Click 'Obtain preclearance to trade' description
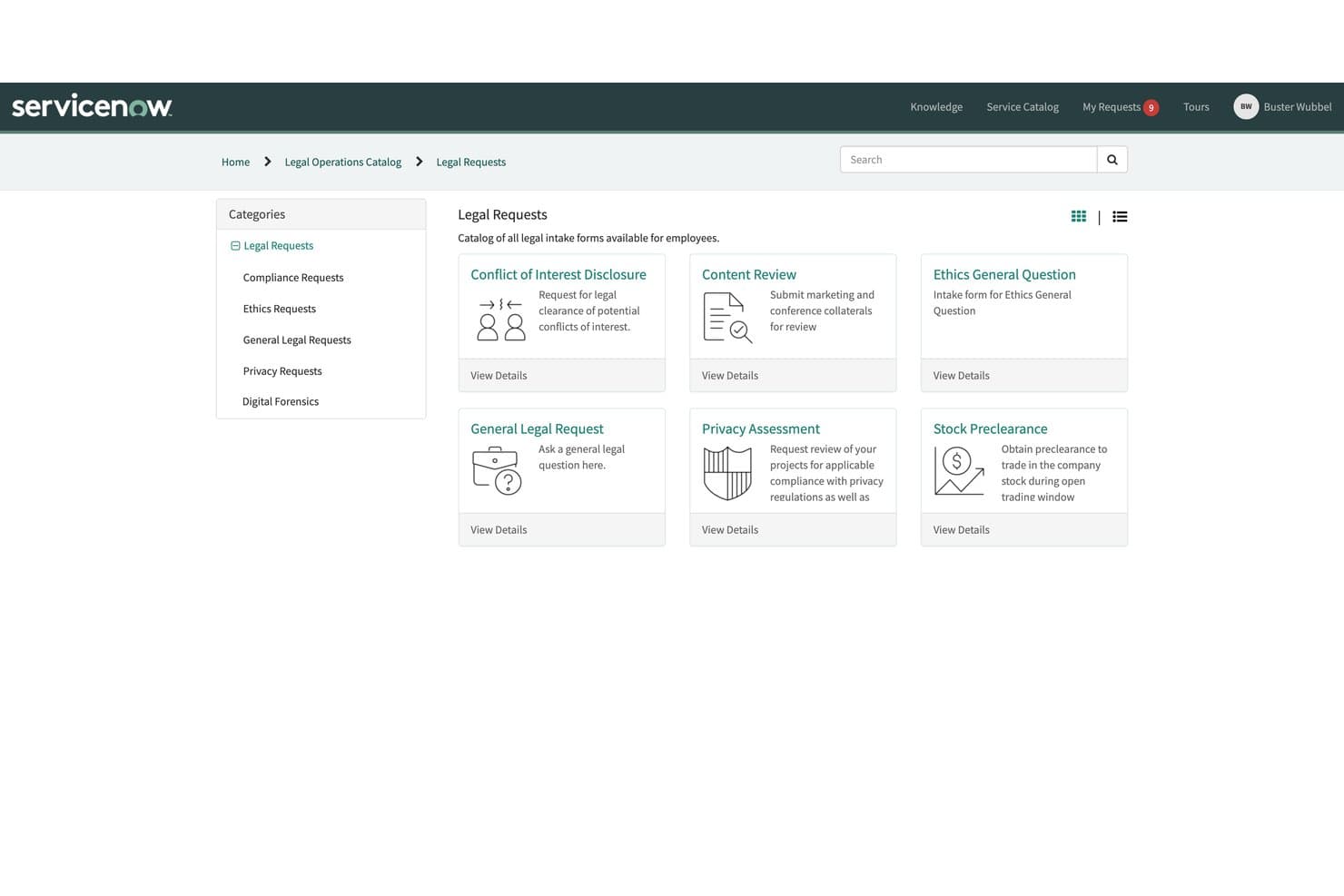Screen dimensions: 1344x896 pyautogui.click(x=1054, y=473)
